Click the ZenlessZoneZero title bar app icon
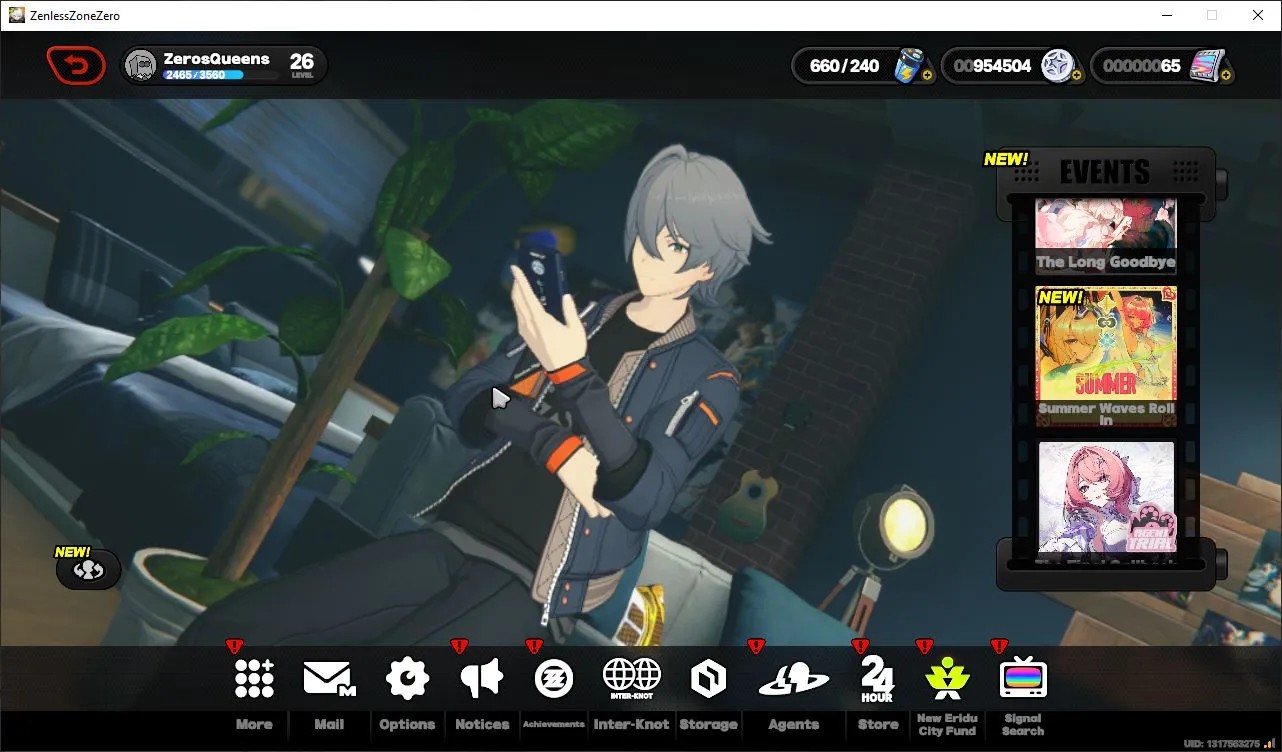 click(x=16, y=15)
